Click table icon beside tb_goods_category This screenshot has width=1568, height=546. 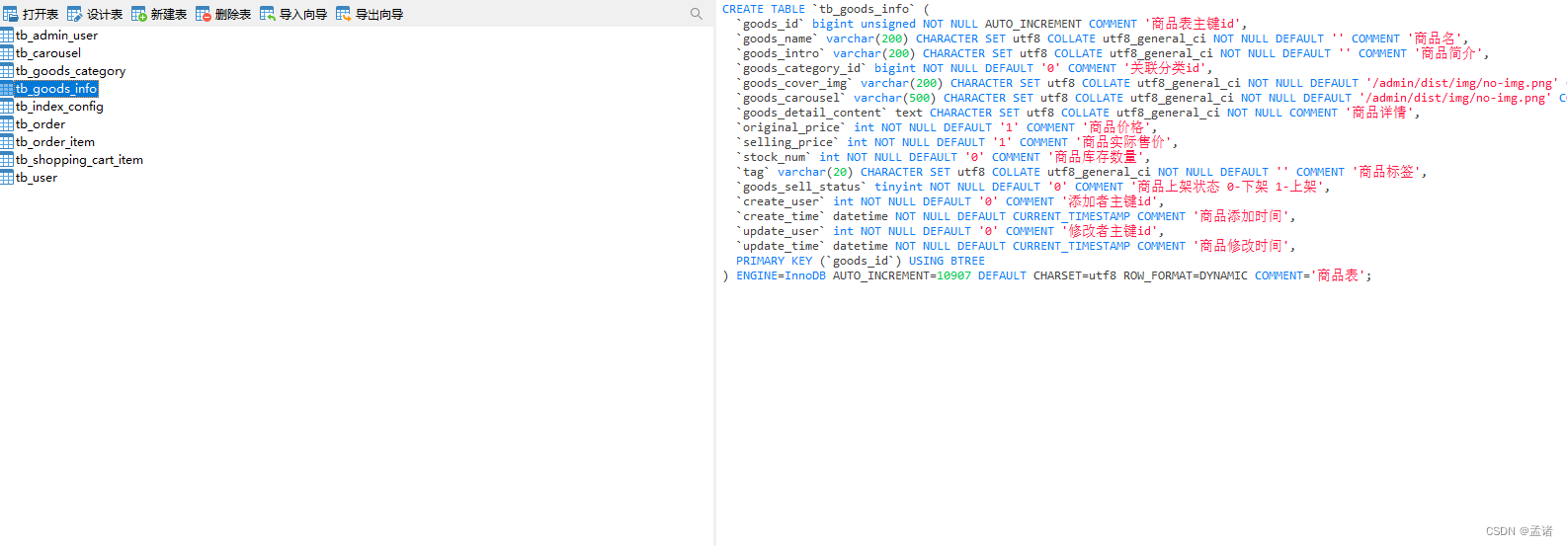[x=7, y=71]
